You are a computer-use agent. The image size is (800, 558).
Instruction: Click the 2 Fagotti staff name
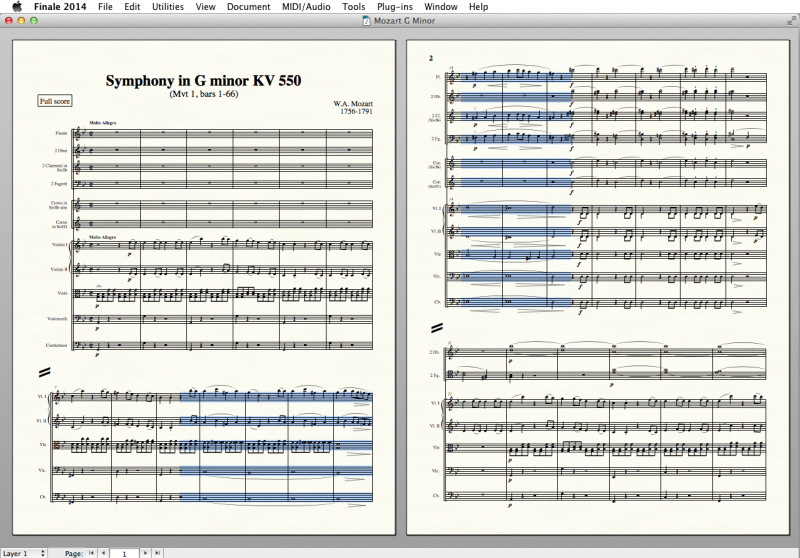click(x=59, y=184)
